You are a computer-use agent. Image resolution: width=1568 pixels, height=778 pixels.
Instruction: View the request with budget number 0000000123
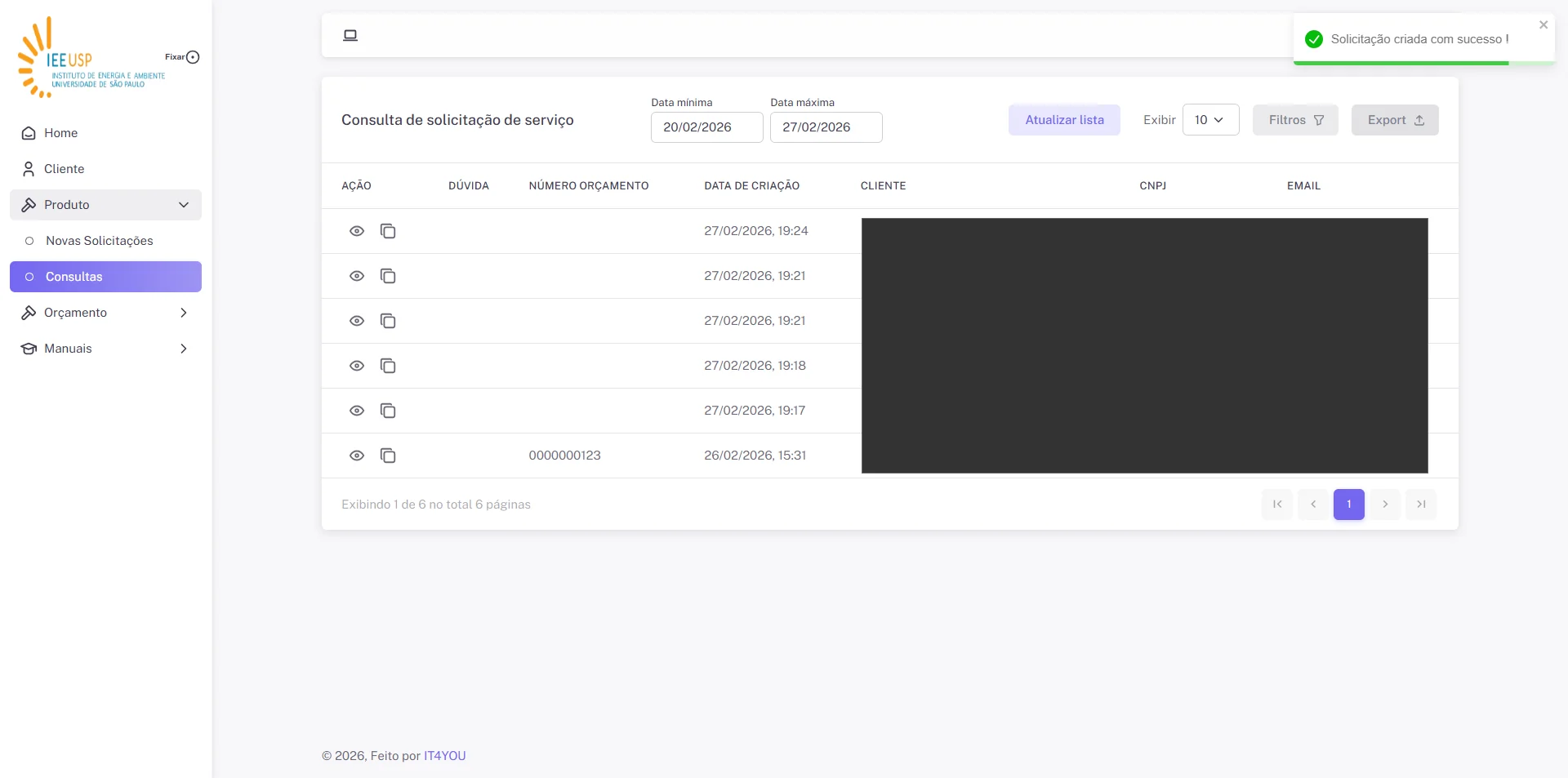tap(357, 456)
